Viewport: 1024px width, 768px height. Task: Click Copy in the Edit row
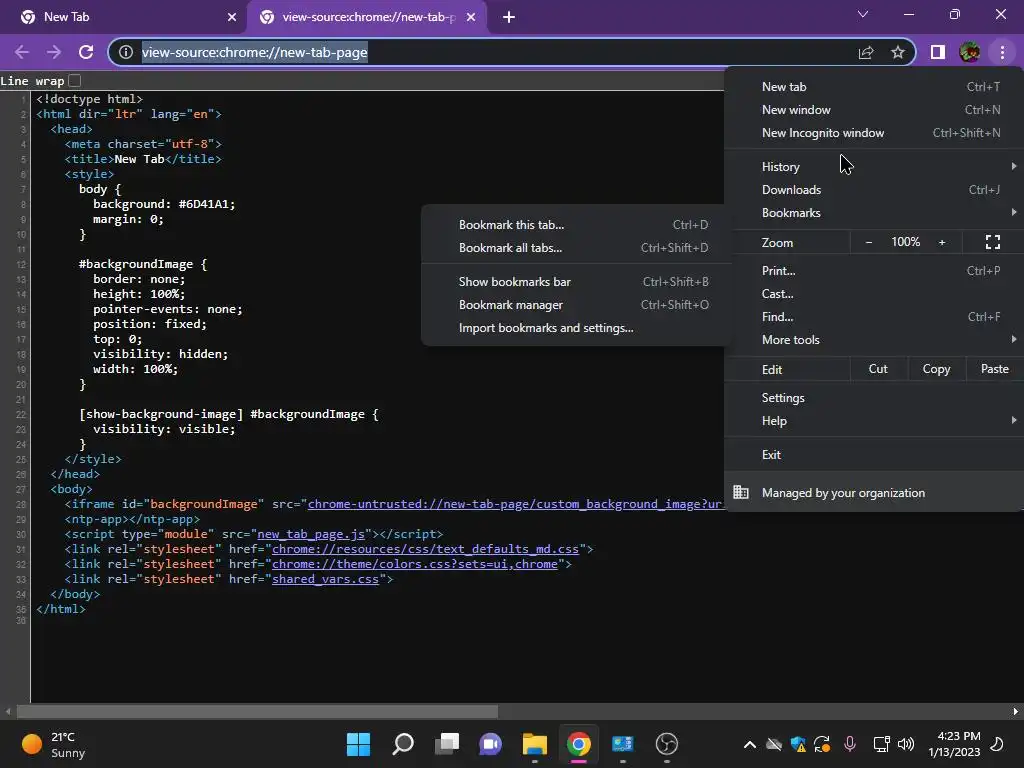(x=936, y=369)
